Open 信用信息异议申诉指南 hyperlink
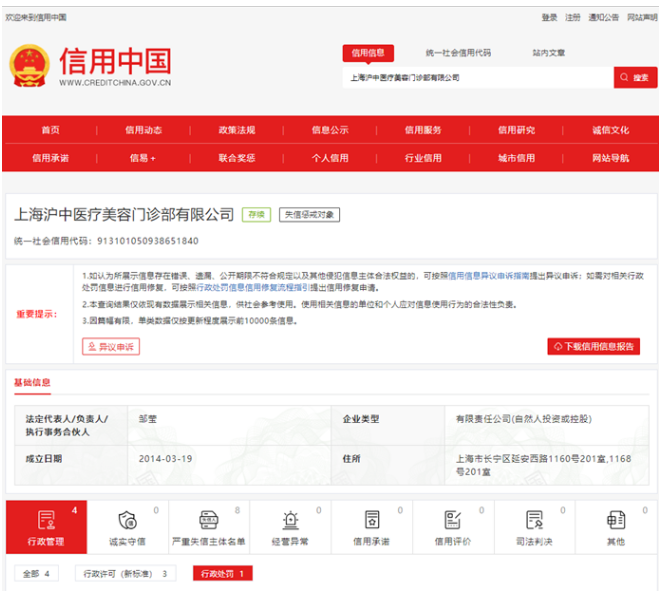 pos(488,276)
